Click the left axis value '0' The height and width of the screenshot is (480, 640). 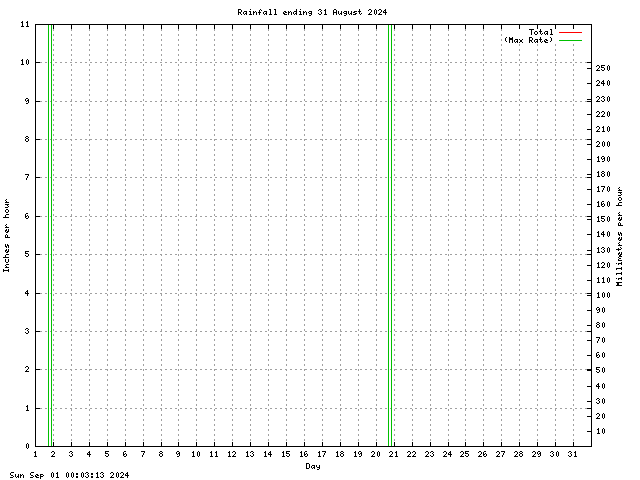(27, 446)
